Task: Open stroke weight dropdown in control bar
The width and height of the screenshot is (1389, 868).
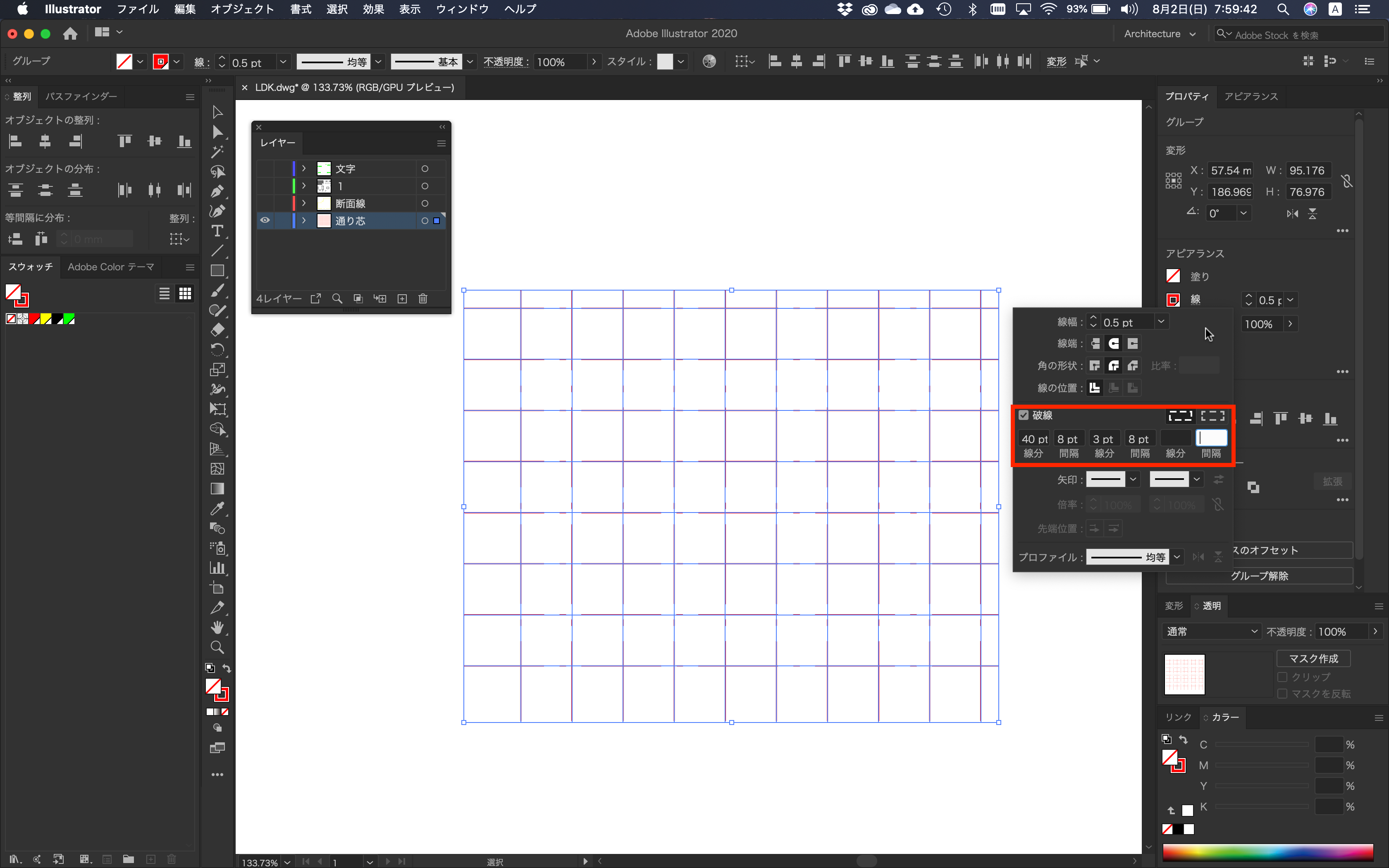Action: [283, 62]
